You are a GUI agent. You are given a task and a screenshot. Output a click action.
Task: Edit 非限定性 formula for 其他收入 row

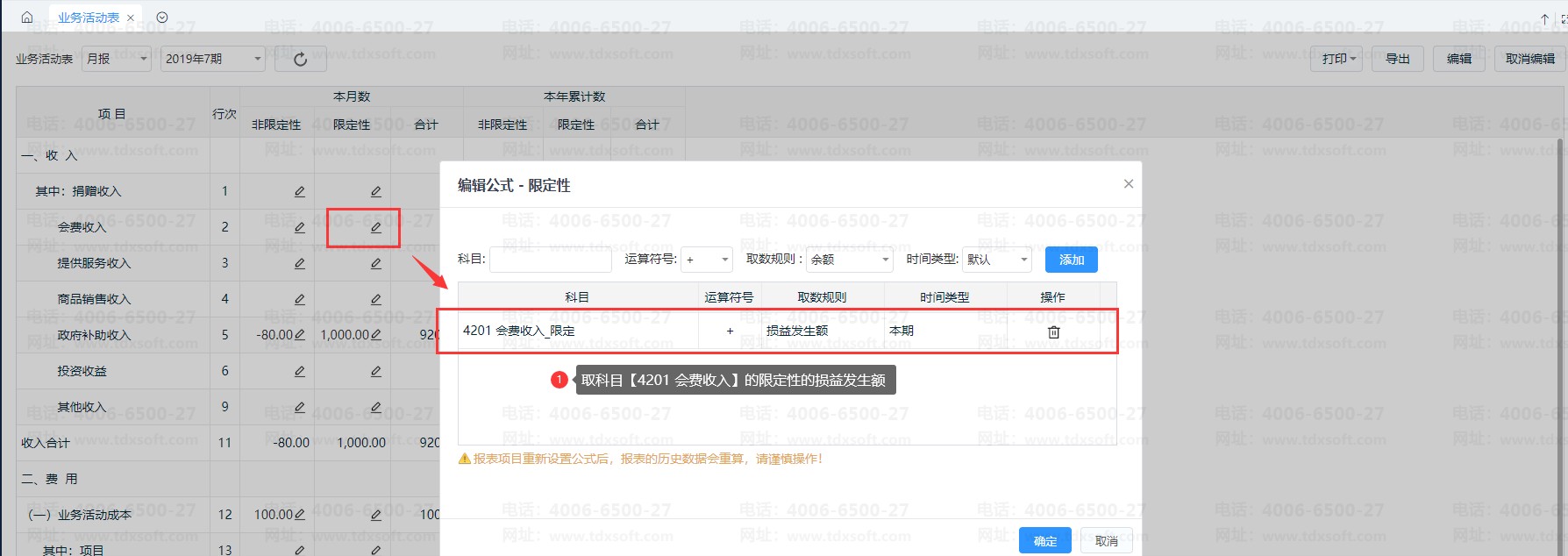coord(299,408)
